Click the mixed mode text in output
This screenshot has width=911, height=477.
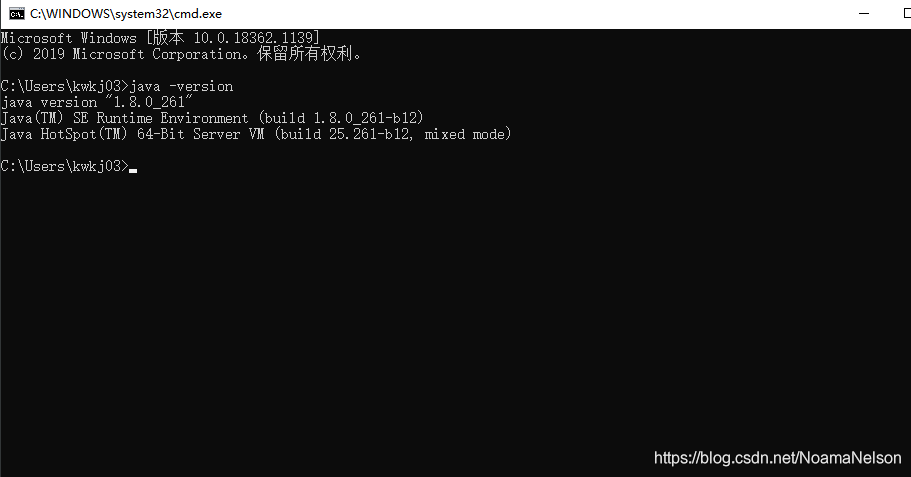465,134
